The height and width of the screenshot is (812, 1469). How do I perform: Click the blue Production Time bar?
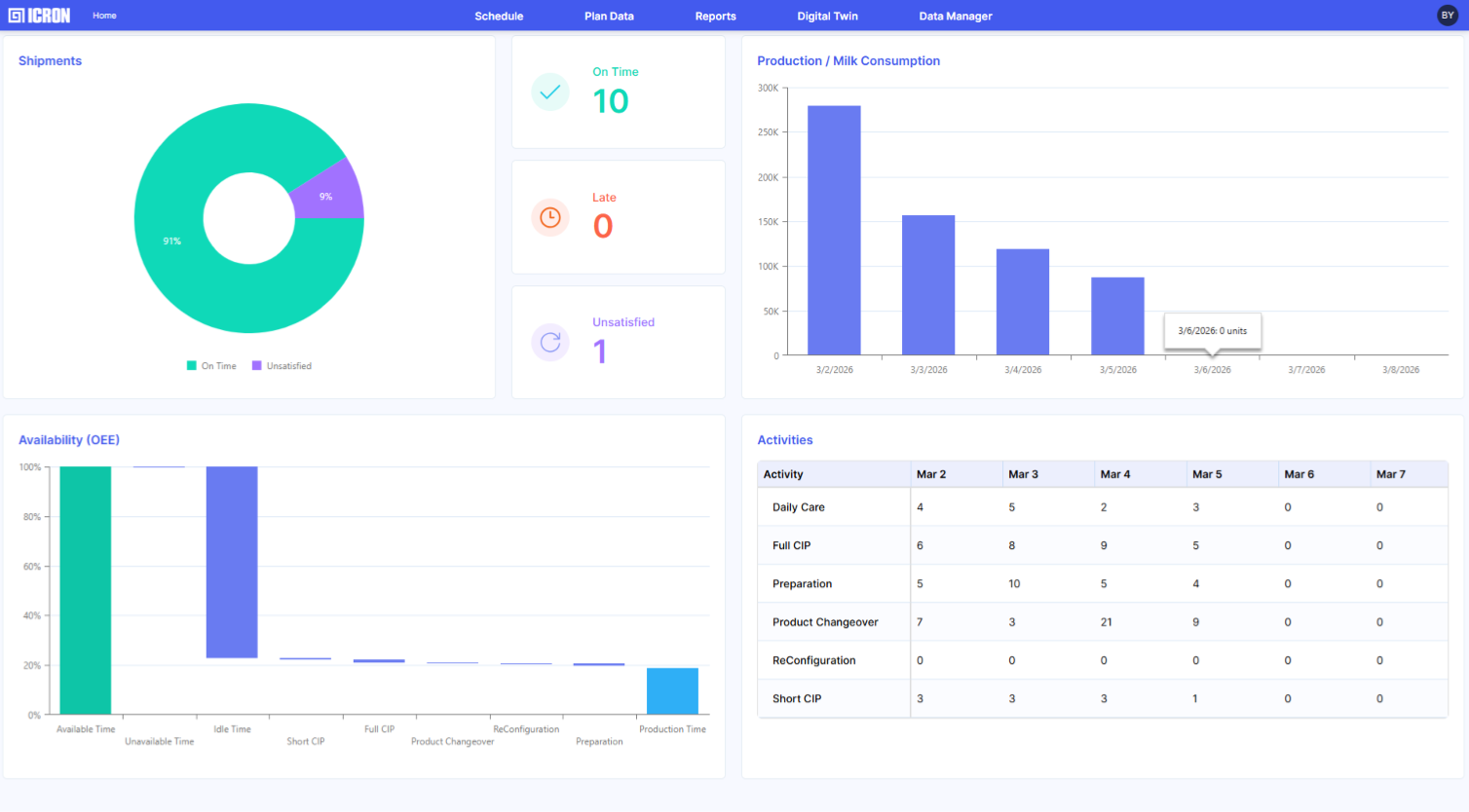[x=672, y=691]
